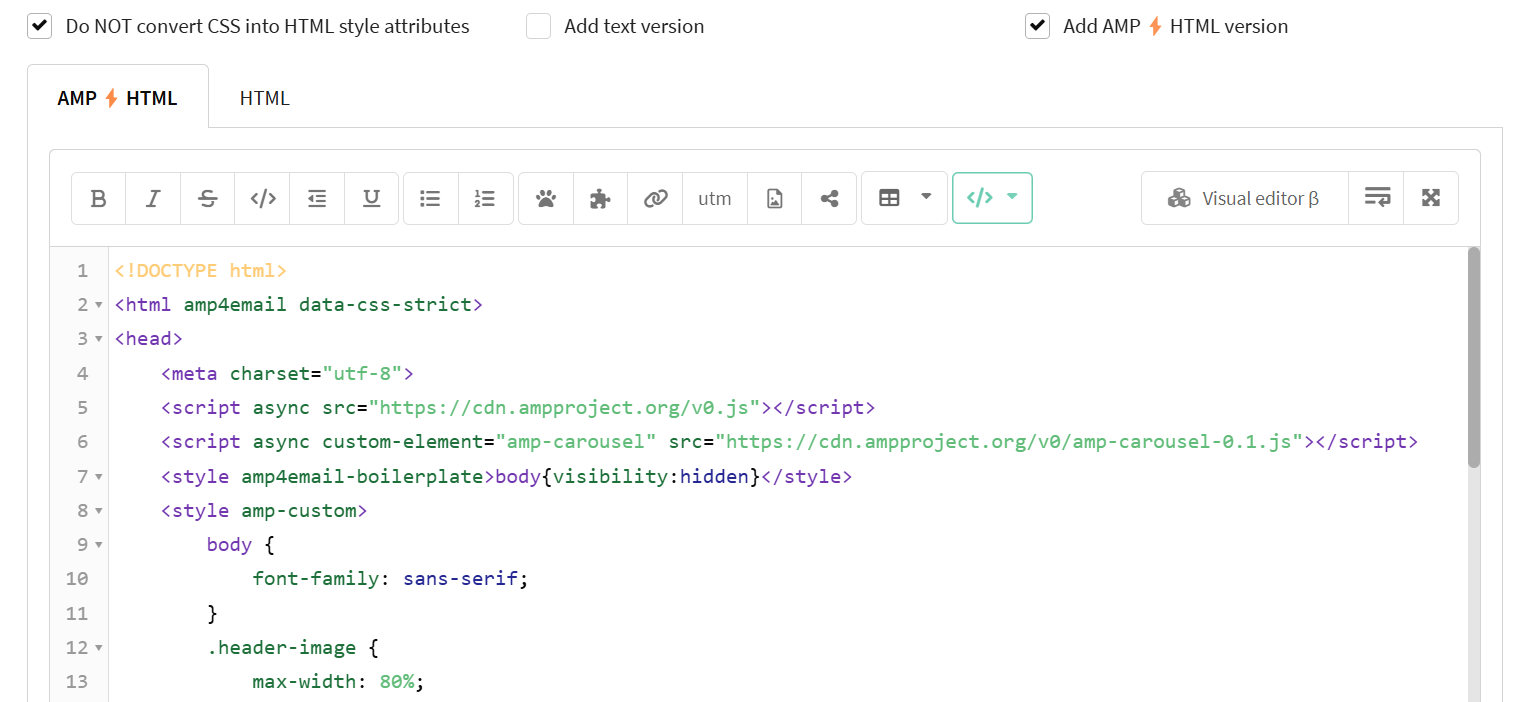
Task: Click the amp-carousel-0.1.js URL on line 6
Action: (x=1009, y=441)
